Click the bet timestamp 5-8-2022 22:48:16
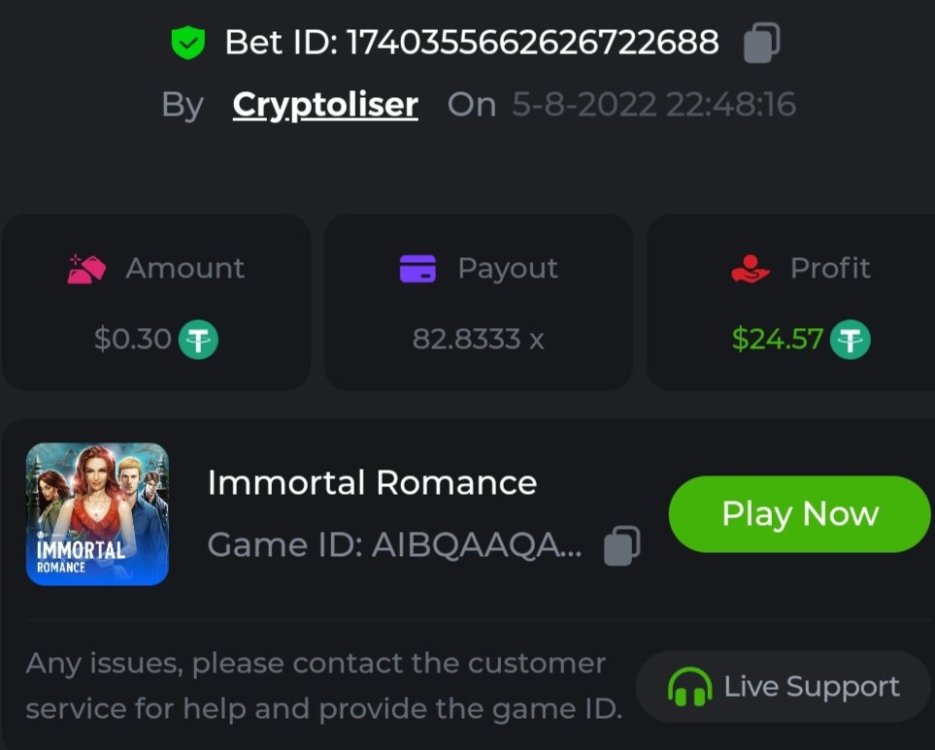Image resolution: width=935 pixels, height=750 pixels. 654,104
